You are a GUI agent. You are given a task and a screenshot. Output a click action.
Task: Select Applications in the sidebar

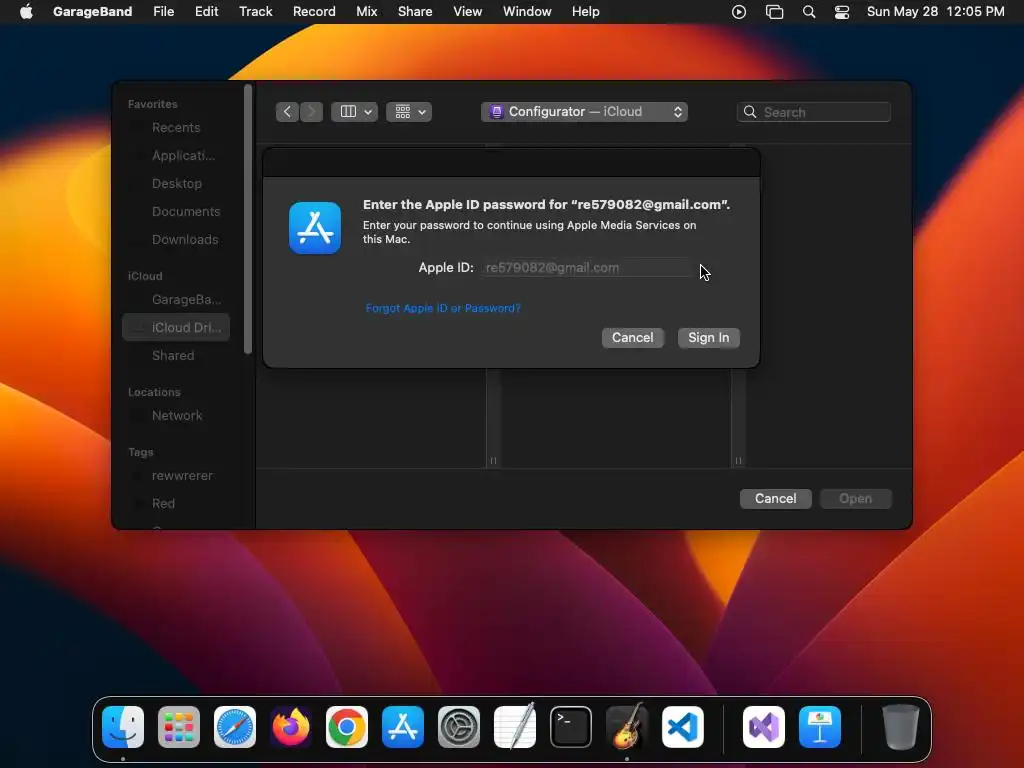pyautogui.click(x=176, y=155)
